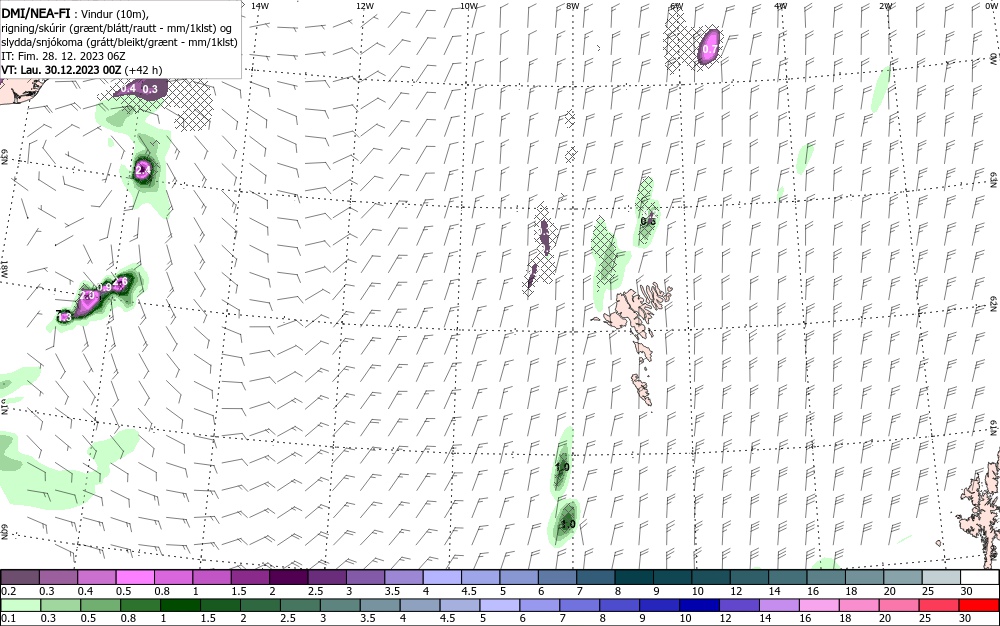The height and width of the screenshot is (626, 1000).
Task: Click the '3.5' number under the upper colour scale
Action: pos(392,591)
